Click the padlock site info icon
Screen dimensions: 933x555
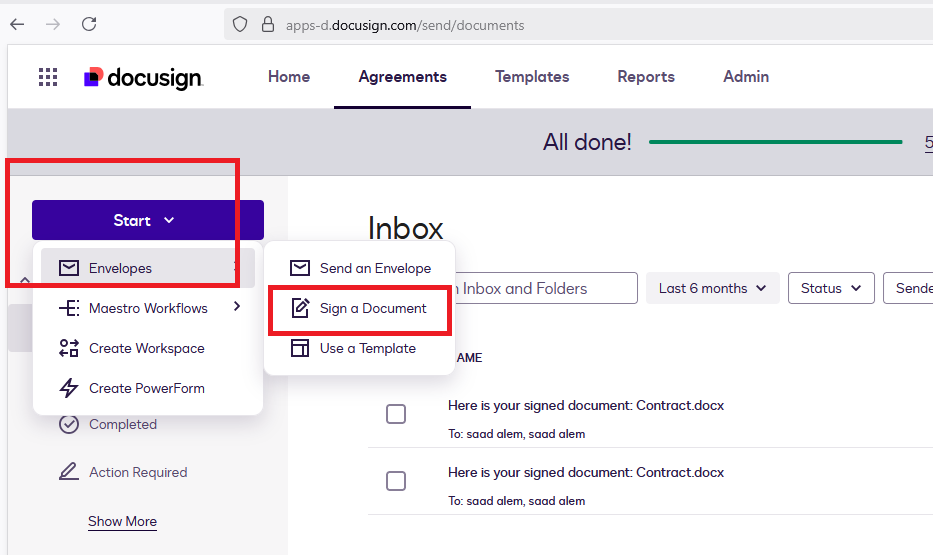tap(268, 24)
